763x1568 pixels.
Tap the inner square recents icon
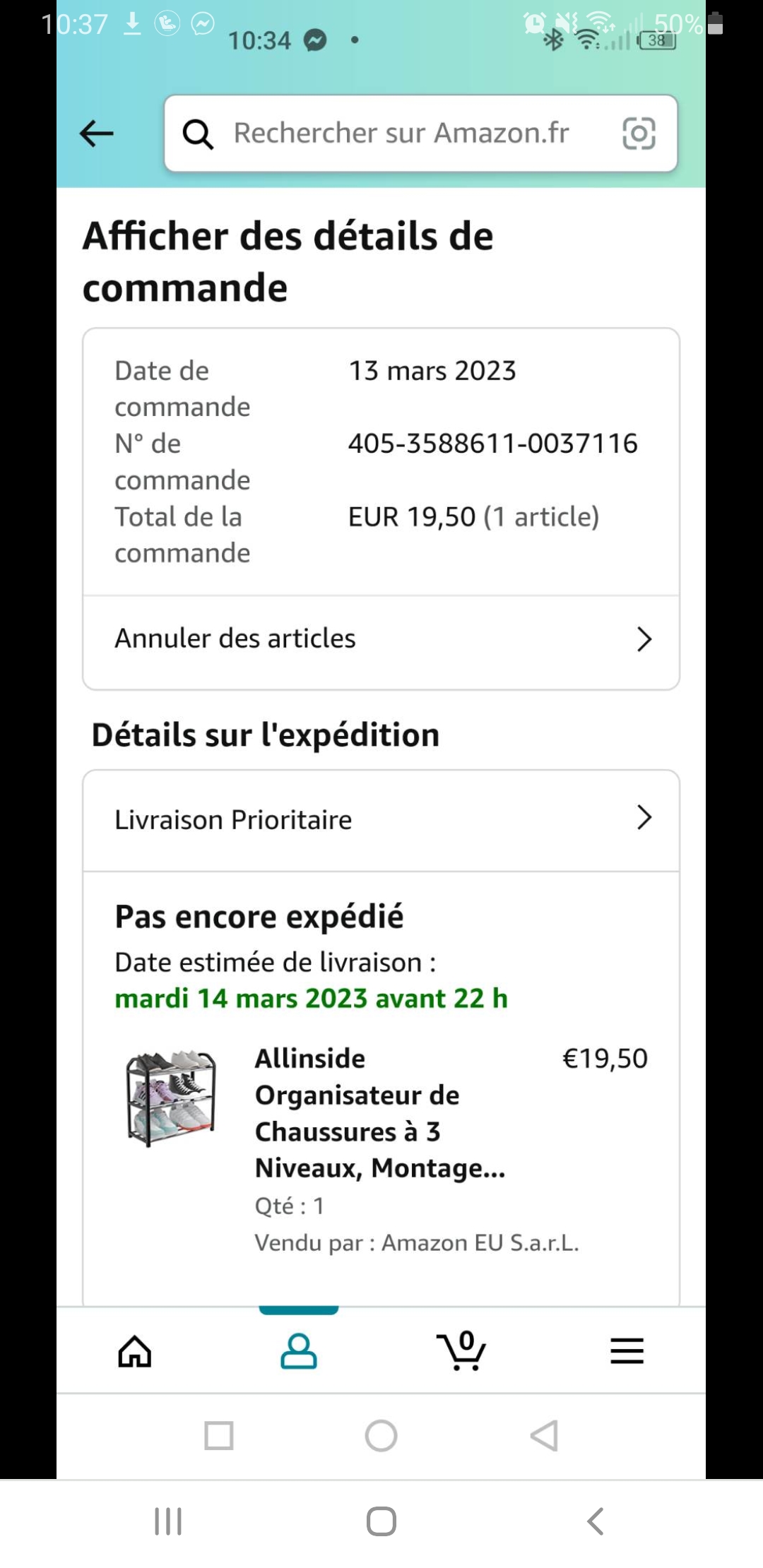(x=218, y=1436)
